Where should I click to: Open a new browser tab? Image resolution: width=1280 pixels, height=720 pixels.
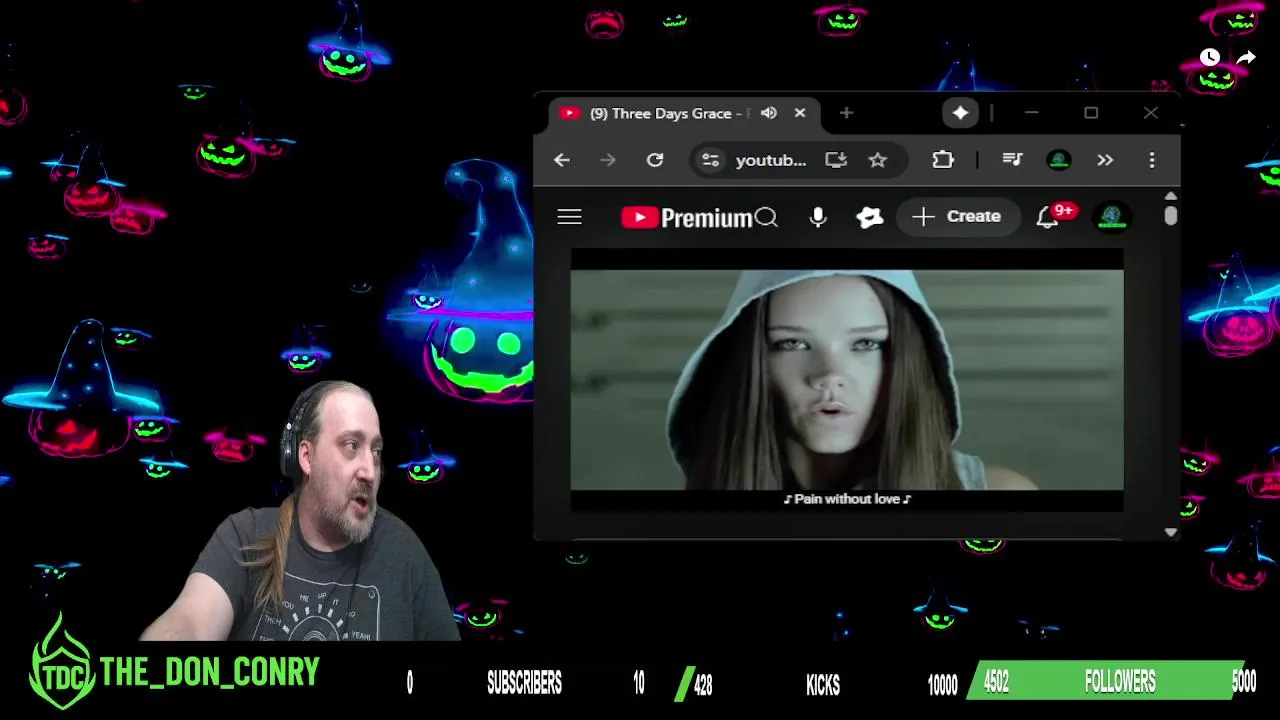pyautogui.click(x=846, y=113)
